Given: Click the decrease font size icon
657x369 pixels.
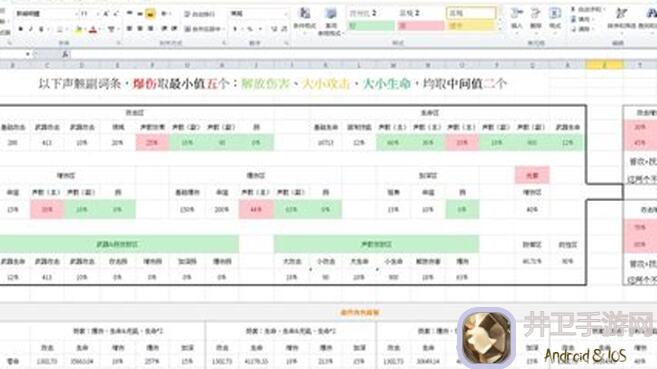Looking at the screenshot, I should coord(116,14).
